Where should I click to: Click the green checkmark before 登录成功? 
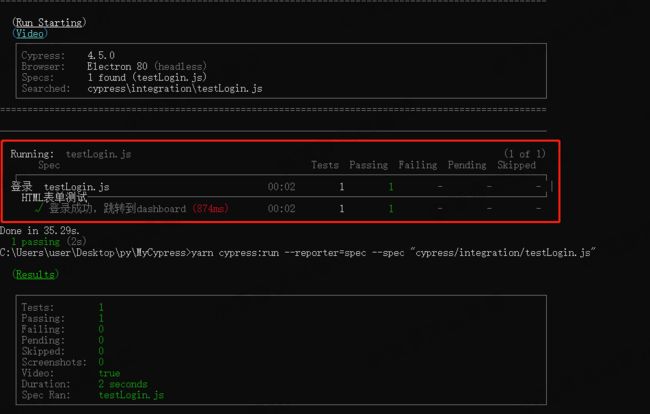39,208
